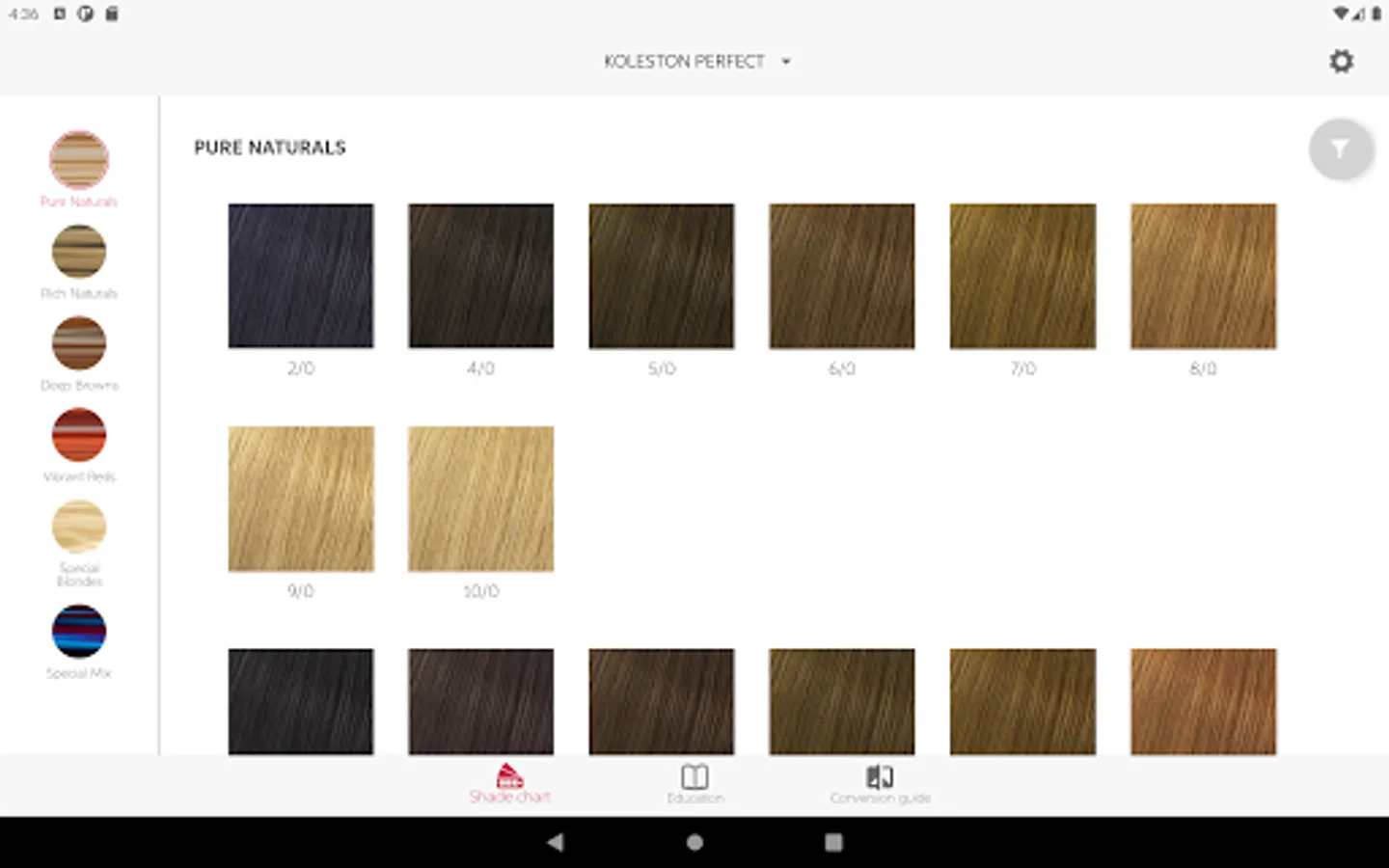Choose the 7/0 shade swatch
The width and height of the screenshot is (1389, 868).
1022,276
